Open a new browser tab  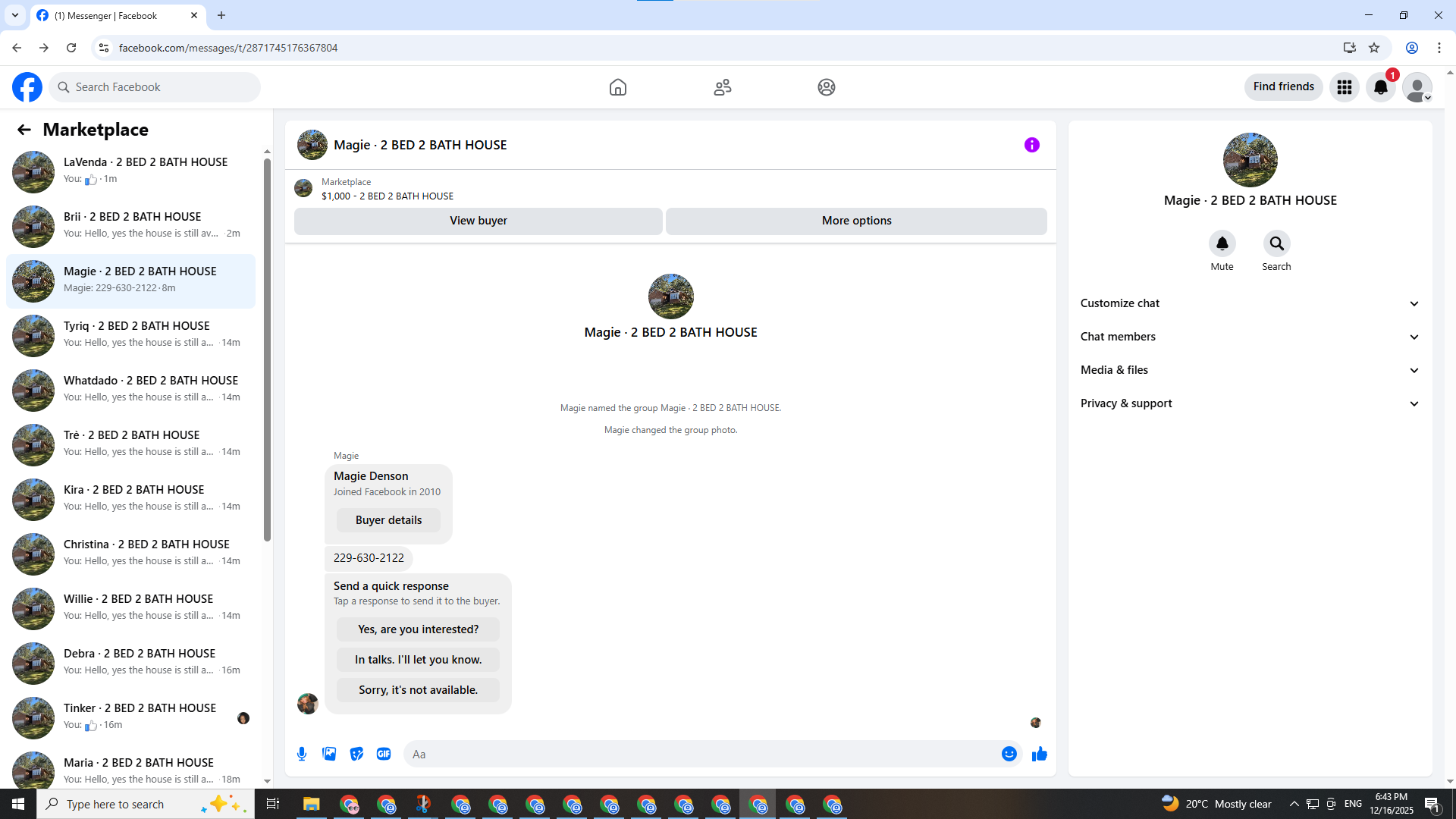pyautogui.click(x=221, y=15)
